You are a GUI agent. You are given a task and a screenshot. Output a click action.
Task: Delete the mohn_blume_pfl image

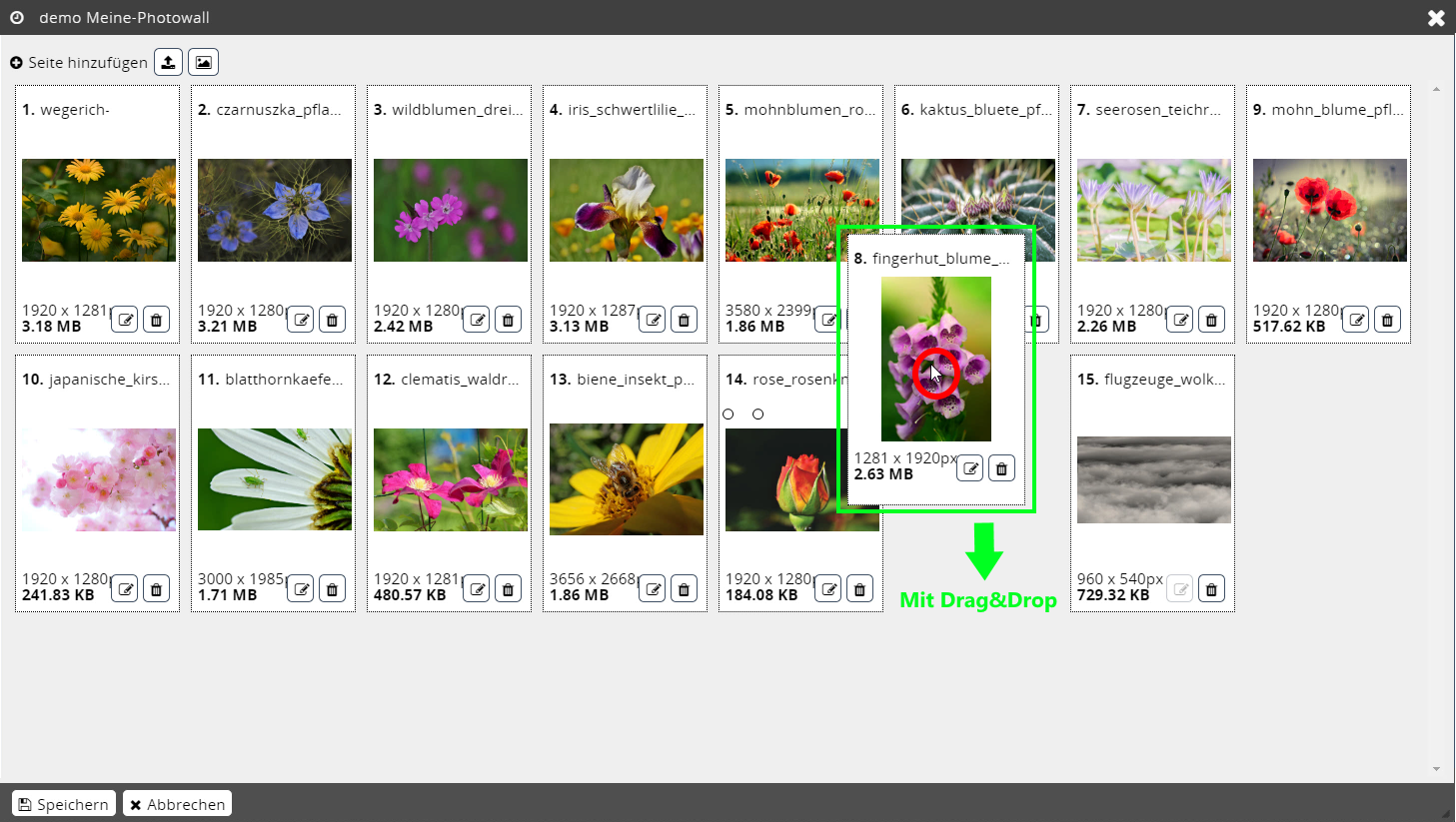click(x=1387, y=320)
